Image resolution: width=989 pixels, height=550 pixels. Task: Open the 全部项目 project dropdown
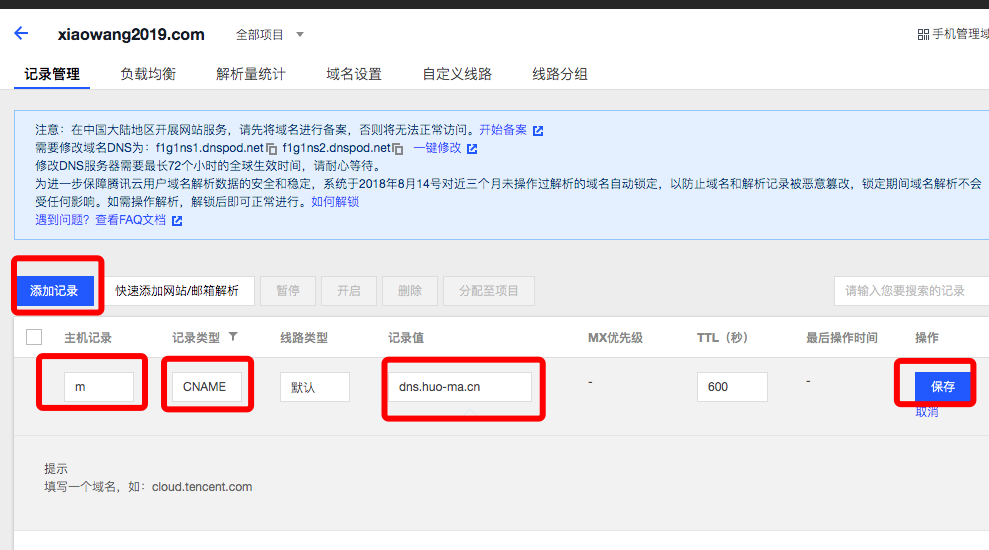(x=269, y=35)
